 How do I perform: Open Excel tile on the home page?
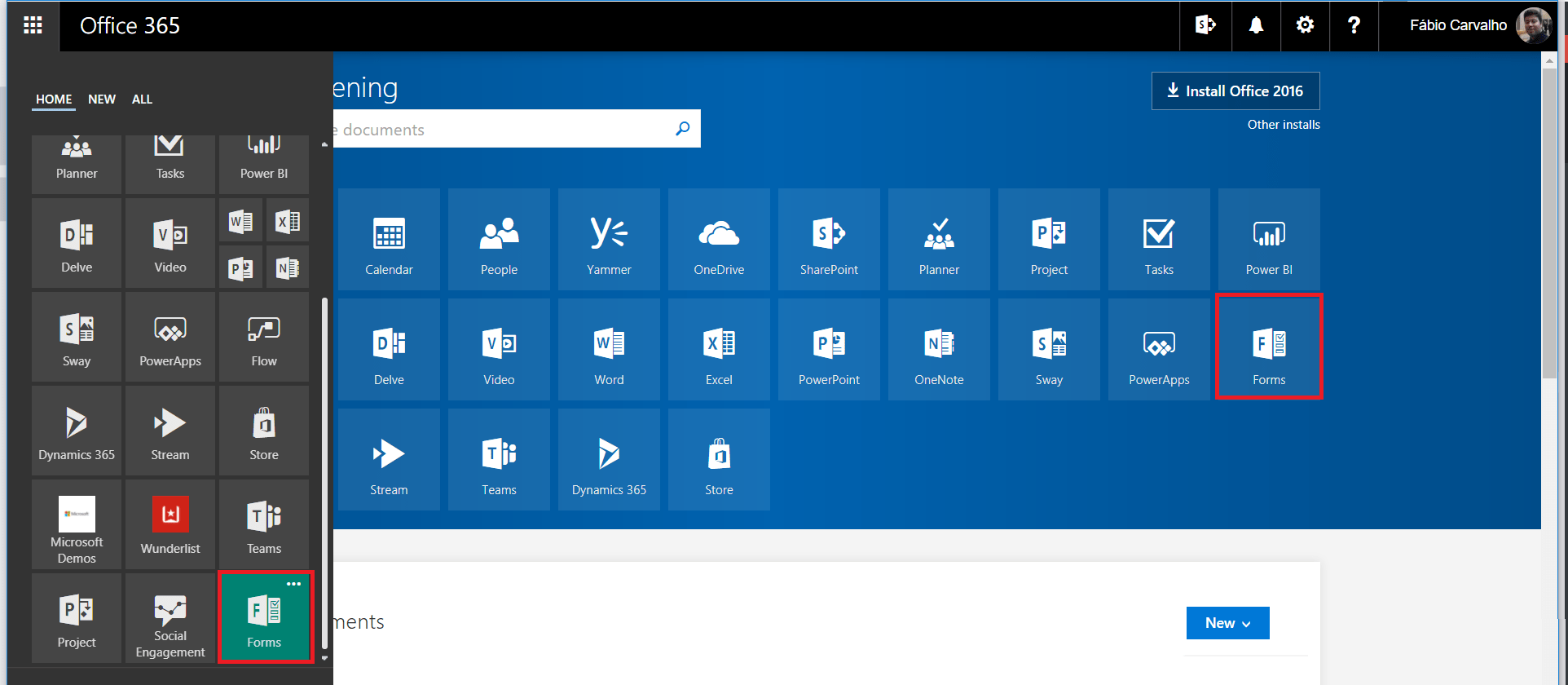pyautogui.click(x=719, y=349)
